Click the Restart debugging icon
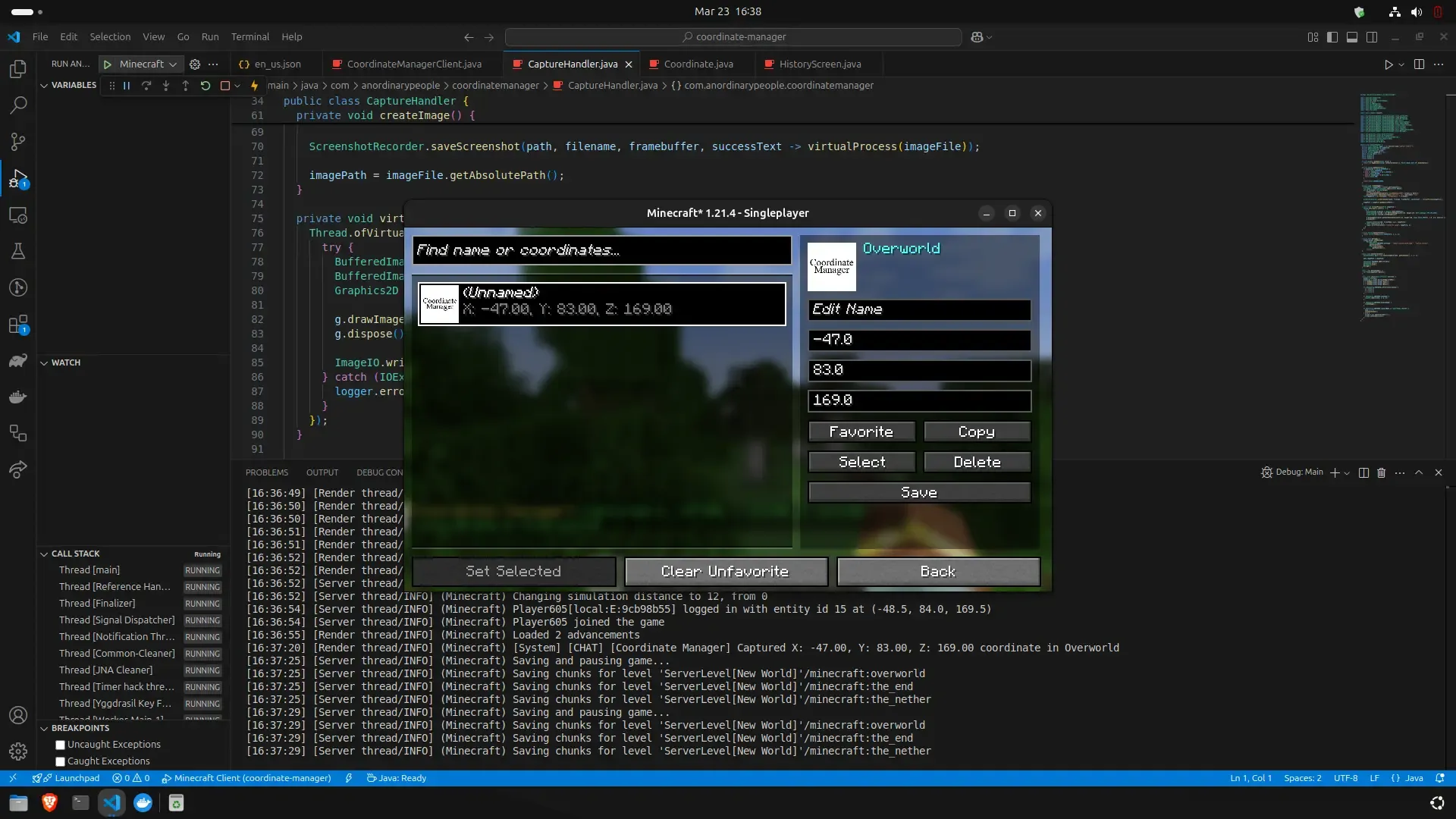This screenshot has height=819, width=1456. (206, 86)
